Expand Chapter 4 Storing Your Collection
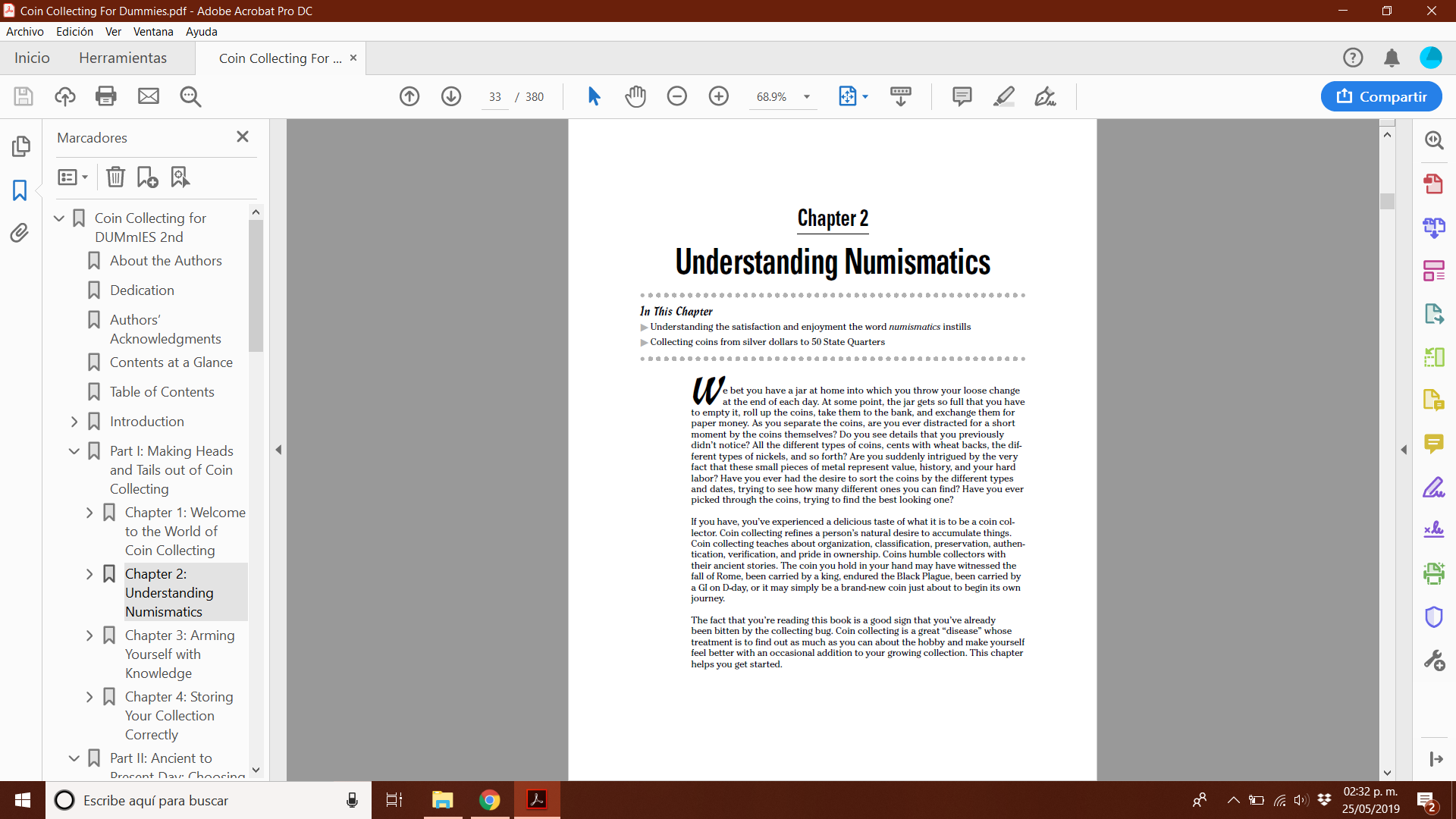Viewport: 1456px width, 819px height. click(89, 697)
